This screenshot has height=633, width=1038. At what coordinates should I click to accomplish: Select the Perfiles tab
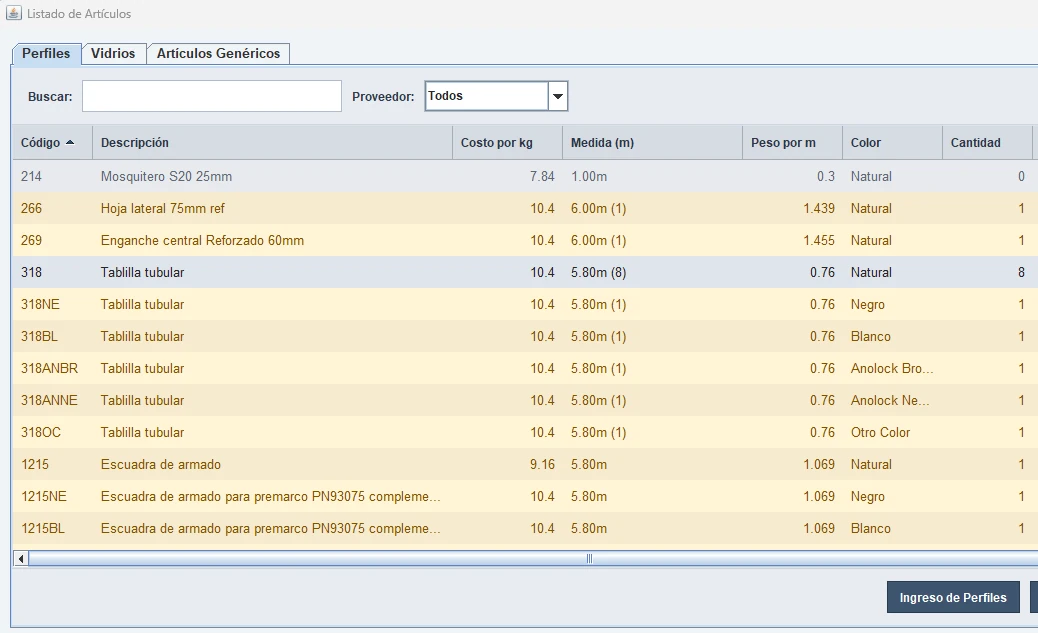[x=46, y=54]
